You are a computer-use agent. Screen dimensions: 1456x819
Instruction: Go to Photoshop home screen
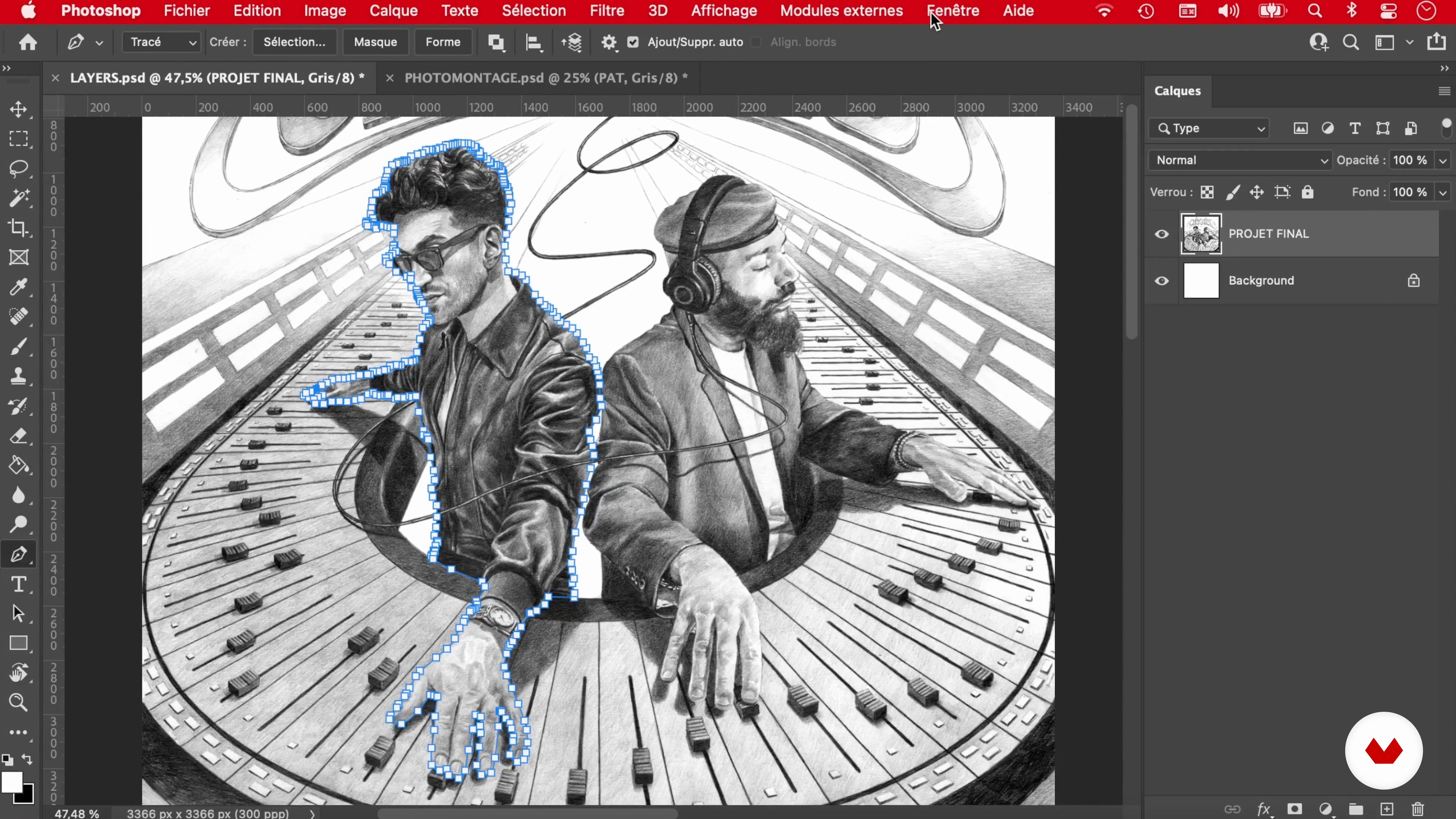(28, 42)
